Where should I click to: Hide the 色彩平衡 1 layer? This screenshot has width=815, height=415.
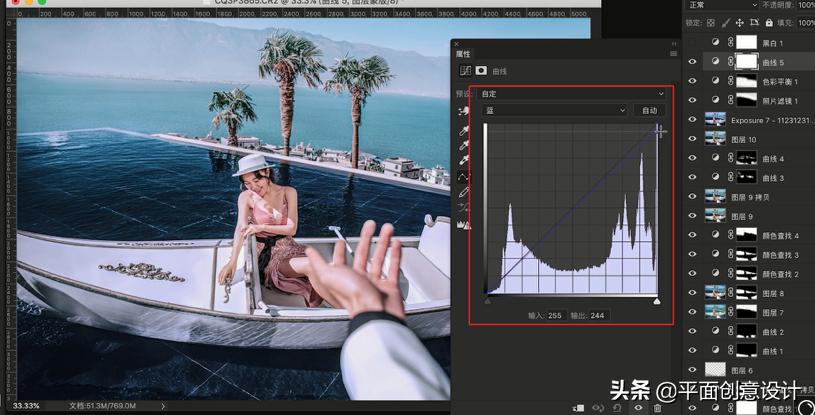pos(692,81)
